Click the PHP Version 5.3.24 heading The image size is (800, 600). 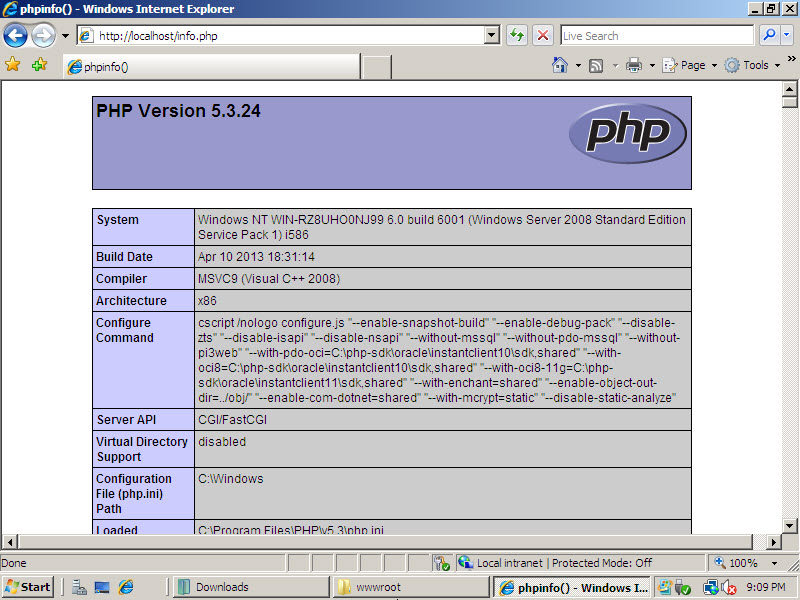point(178,111)
